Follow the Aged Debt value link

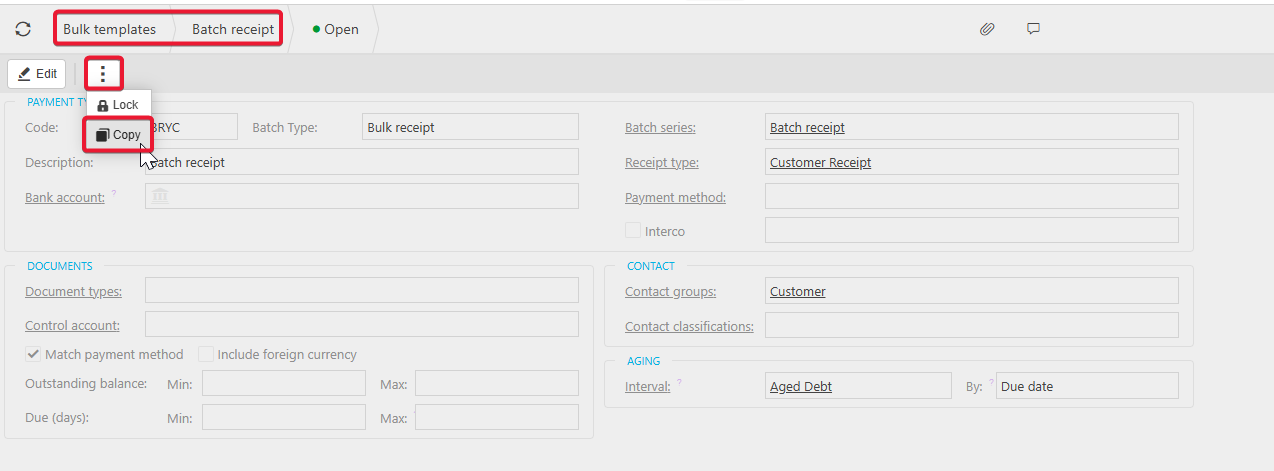[x=801, y=386]
